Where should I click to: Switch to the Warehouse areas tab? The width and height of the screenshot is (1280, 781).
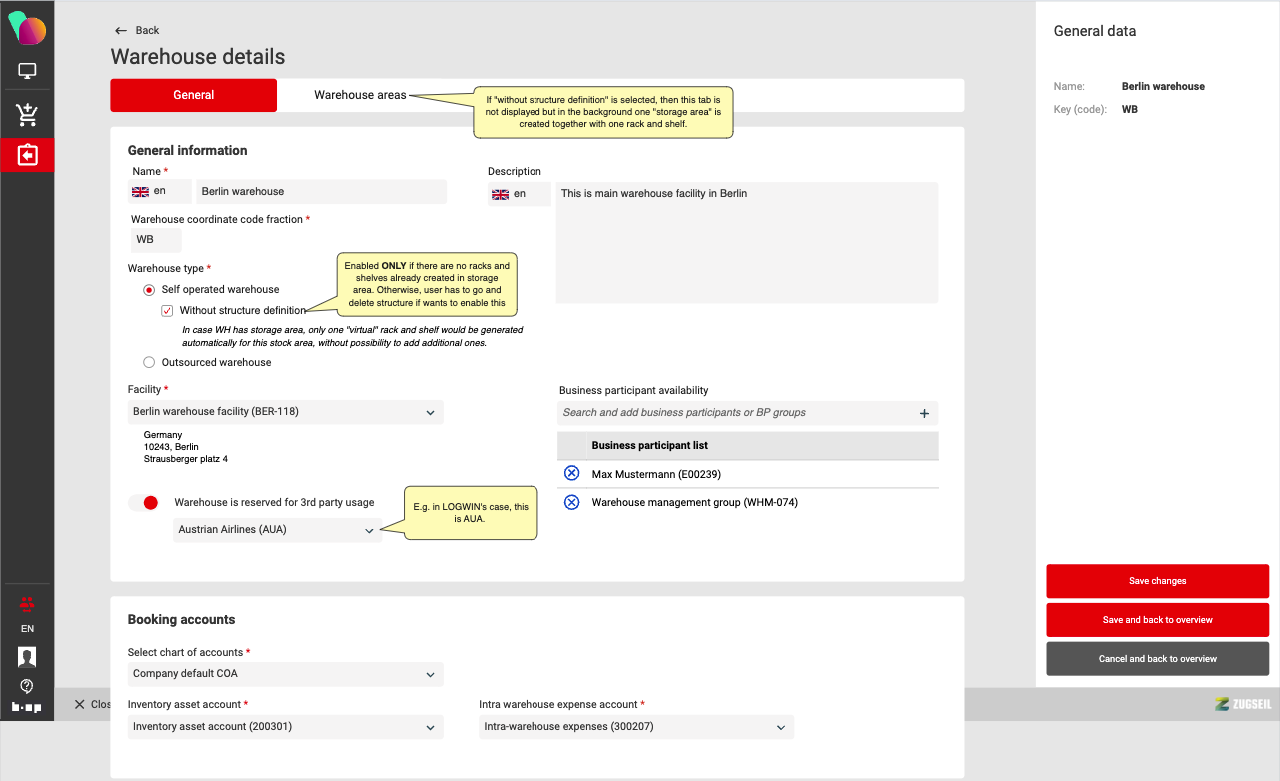[x=360, y=95]
